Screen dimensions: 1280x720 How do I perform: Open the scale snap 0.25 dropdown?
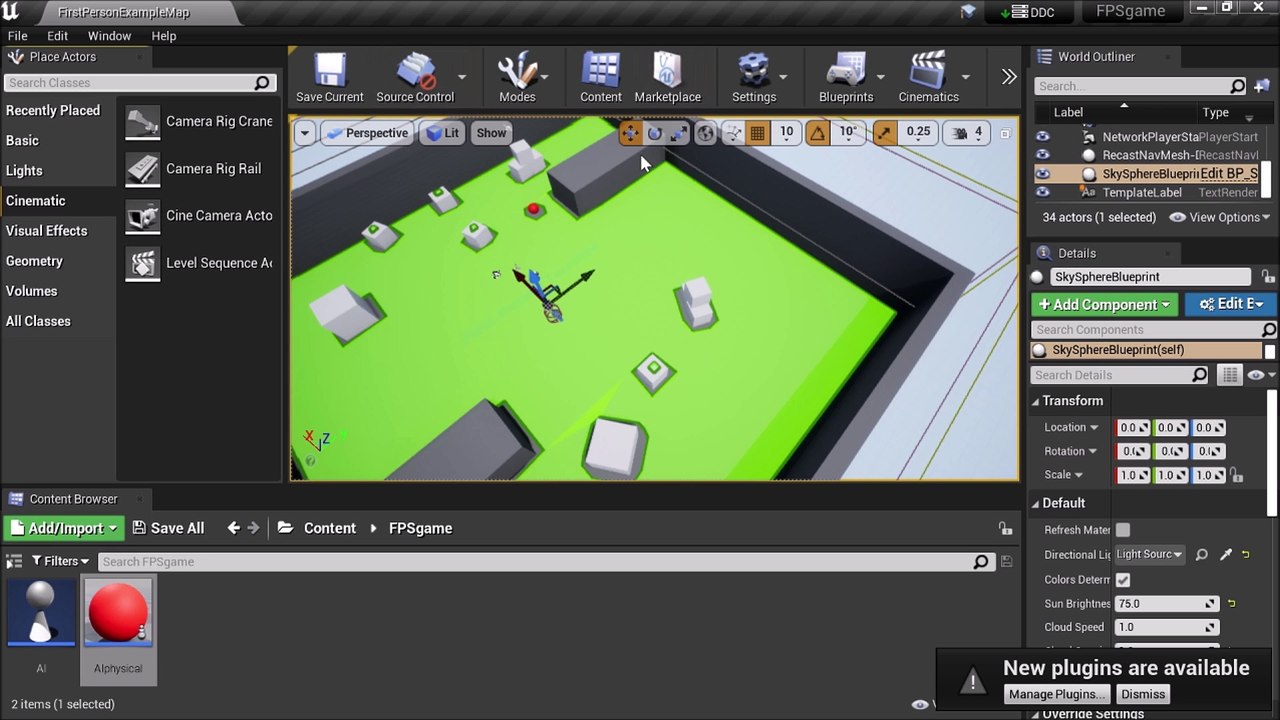(x=918, y=132)
